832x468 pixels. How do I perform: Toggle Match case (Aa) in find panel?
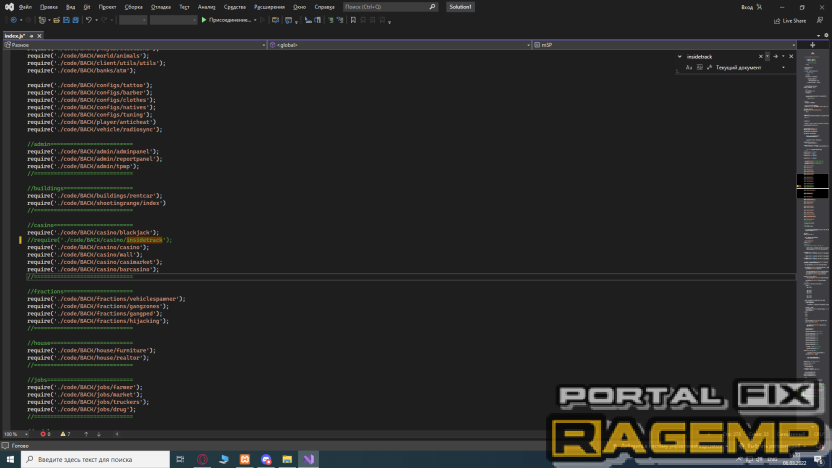tap(689, 67)
